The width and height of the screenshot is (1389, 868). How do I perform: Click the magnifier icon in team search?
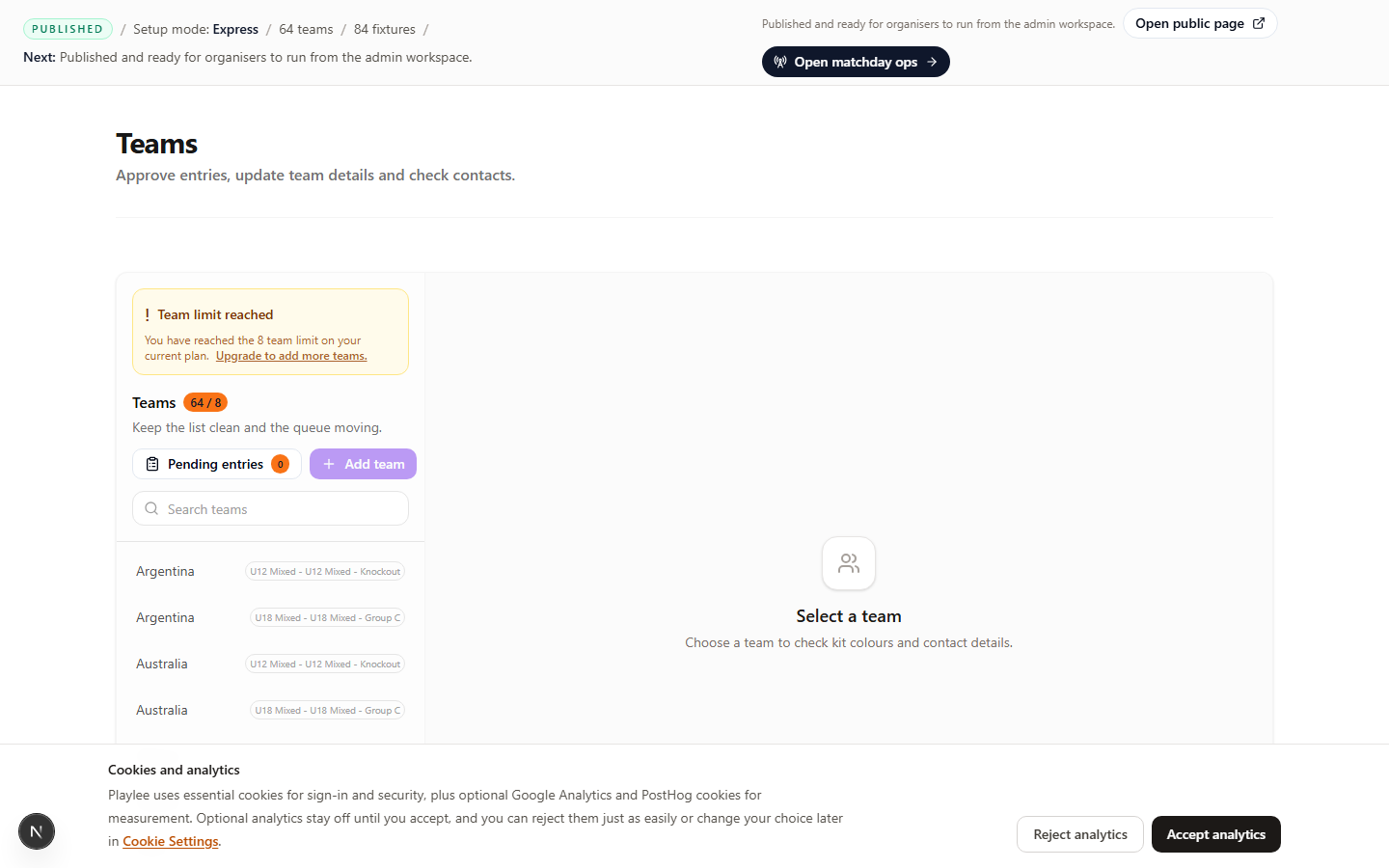click(x=151, y=508)
